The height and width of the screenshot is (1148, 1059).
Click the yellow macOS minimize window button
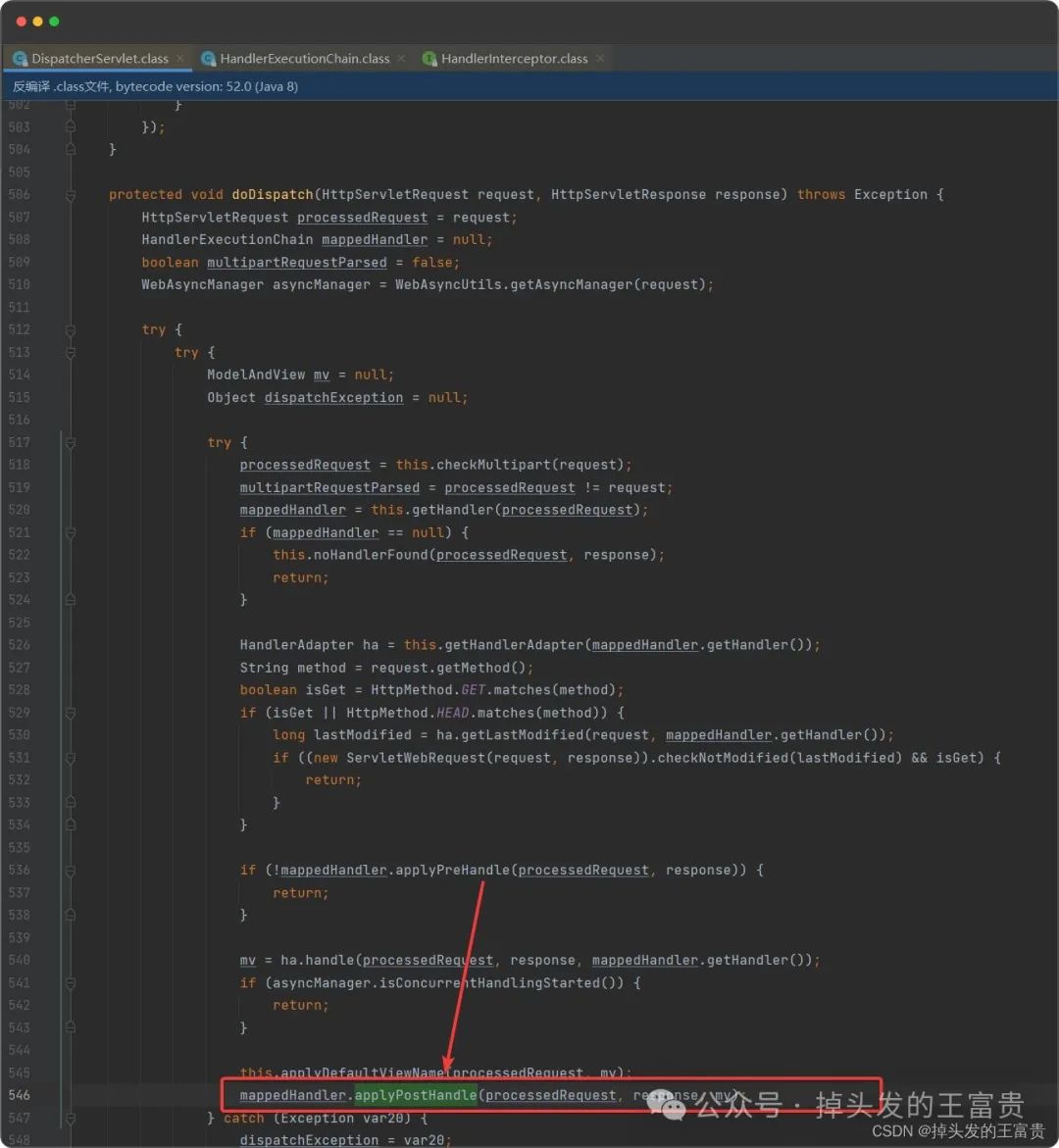click(x=37, y=22)
